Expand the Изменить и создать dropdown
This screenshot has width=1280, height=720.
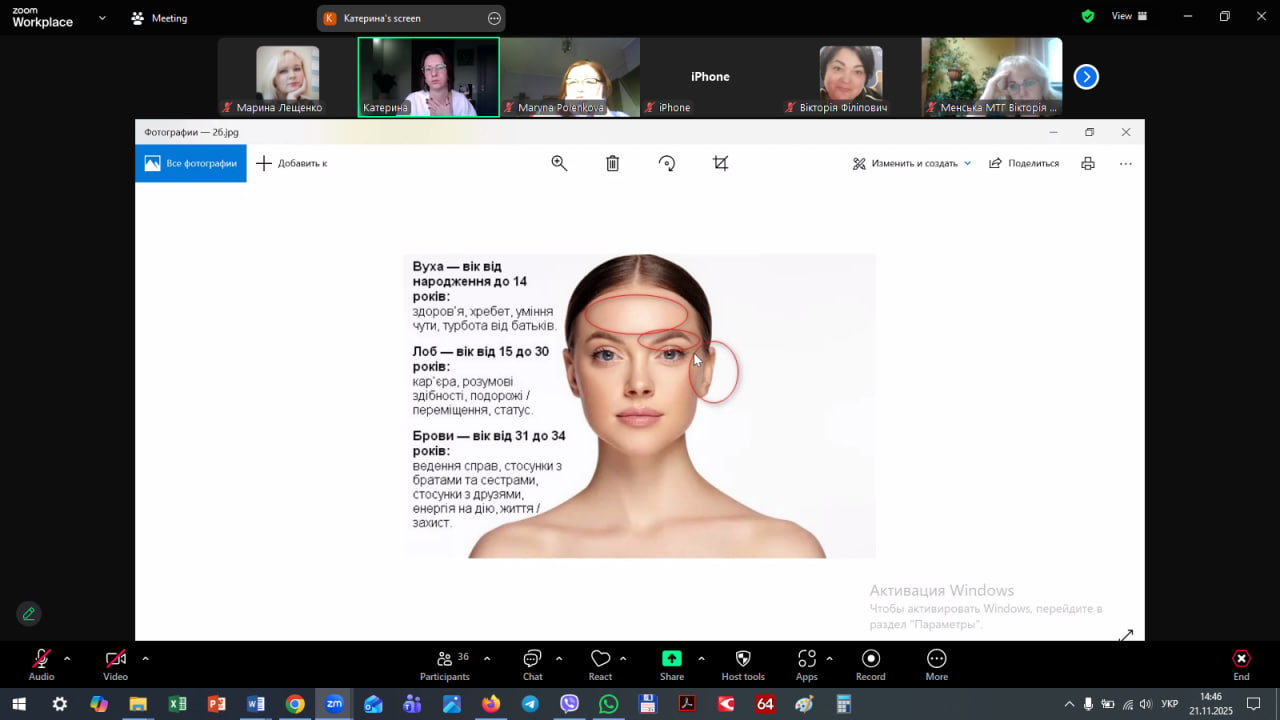coord(912,163)
